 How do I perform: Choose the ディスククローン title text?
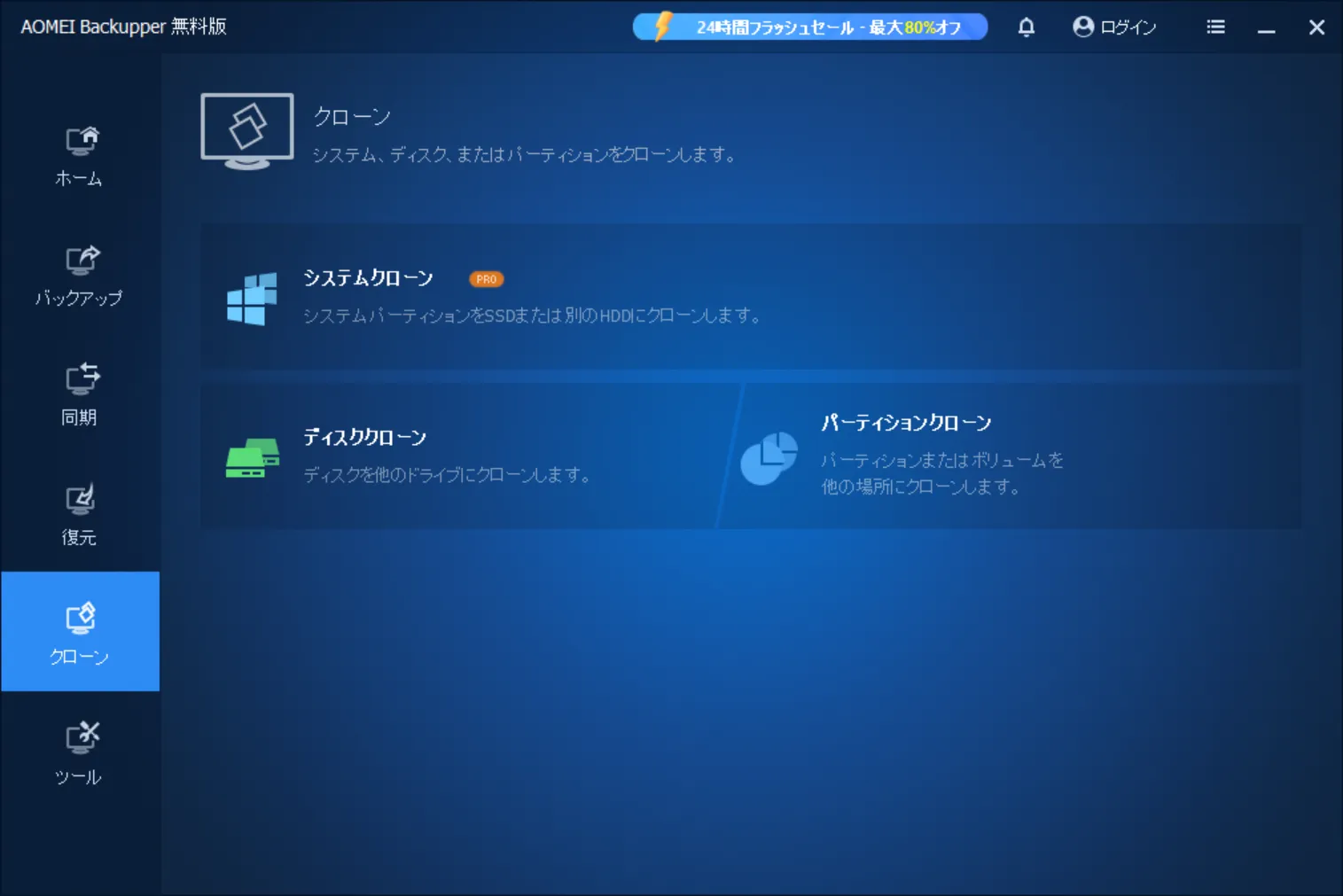[x=364, y=437]
